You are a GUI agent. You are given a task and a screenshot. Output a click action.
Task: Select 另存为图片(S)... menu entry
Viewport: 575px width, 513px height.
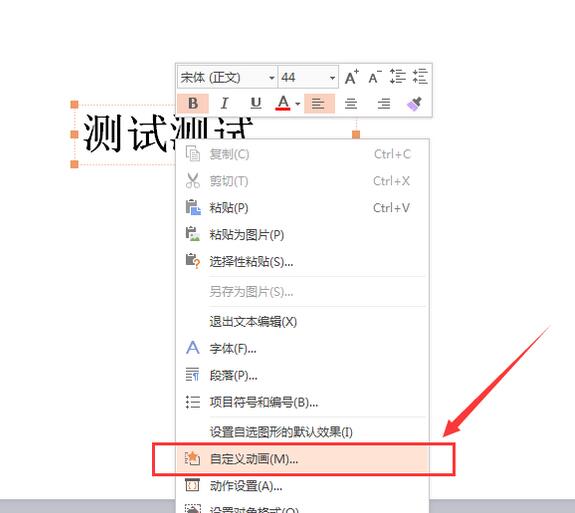coord(303,292)
